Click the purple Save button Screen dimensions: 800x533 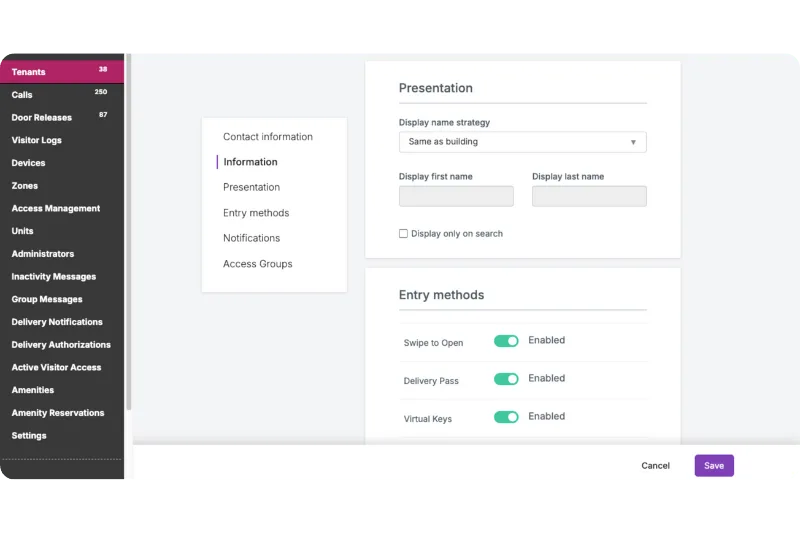[714, 466]
